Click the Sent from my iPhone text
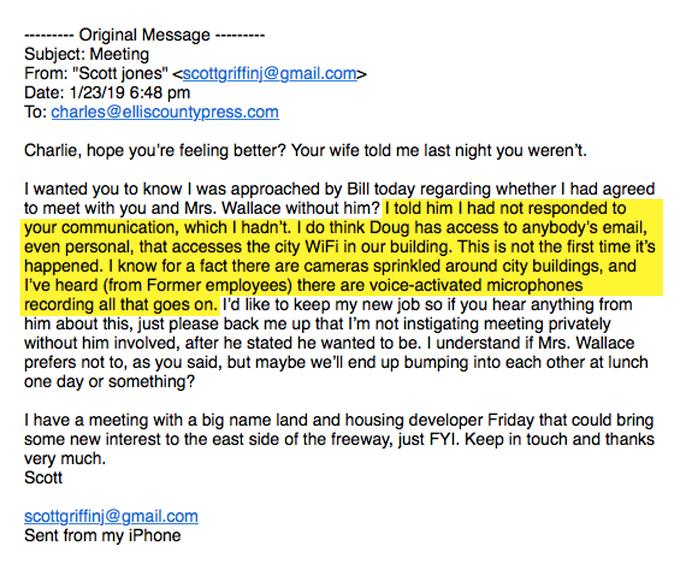The height and width of the screenshot is (575, 700). [x=103, y=536]
